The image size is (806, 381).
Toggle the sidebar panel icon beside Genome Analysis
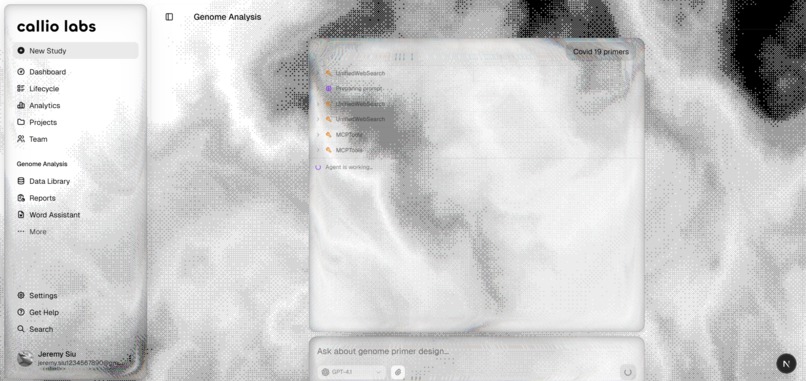(x=169, y=17)
